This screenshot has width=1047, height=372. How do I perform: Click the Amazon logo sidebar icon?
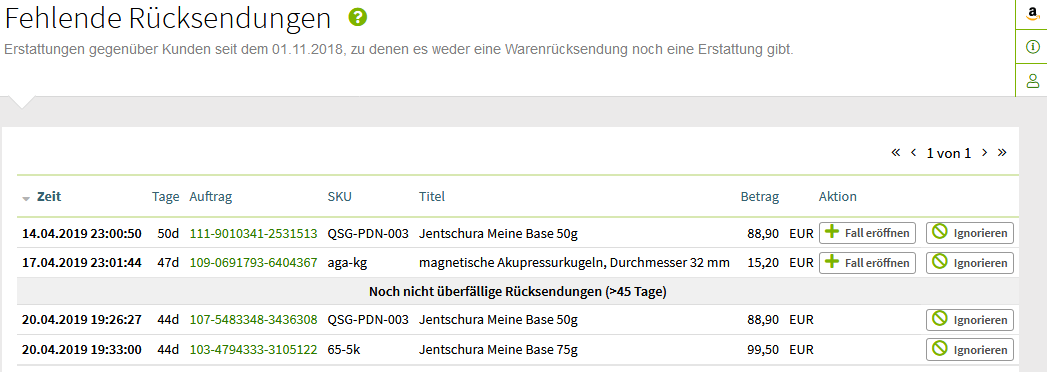coord(1032,13)
